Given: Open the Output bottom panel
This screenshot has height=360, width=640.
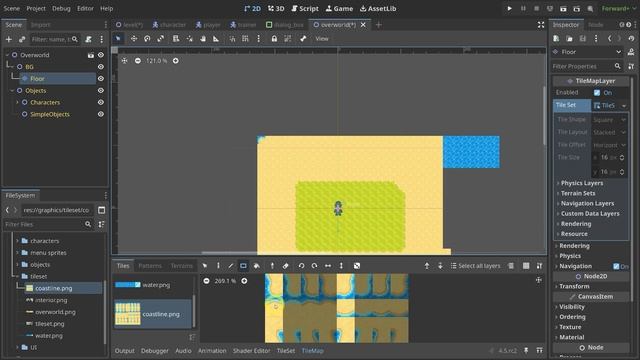Looking at the screenshot, I should 124,351.
